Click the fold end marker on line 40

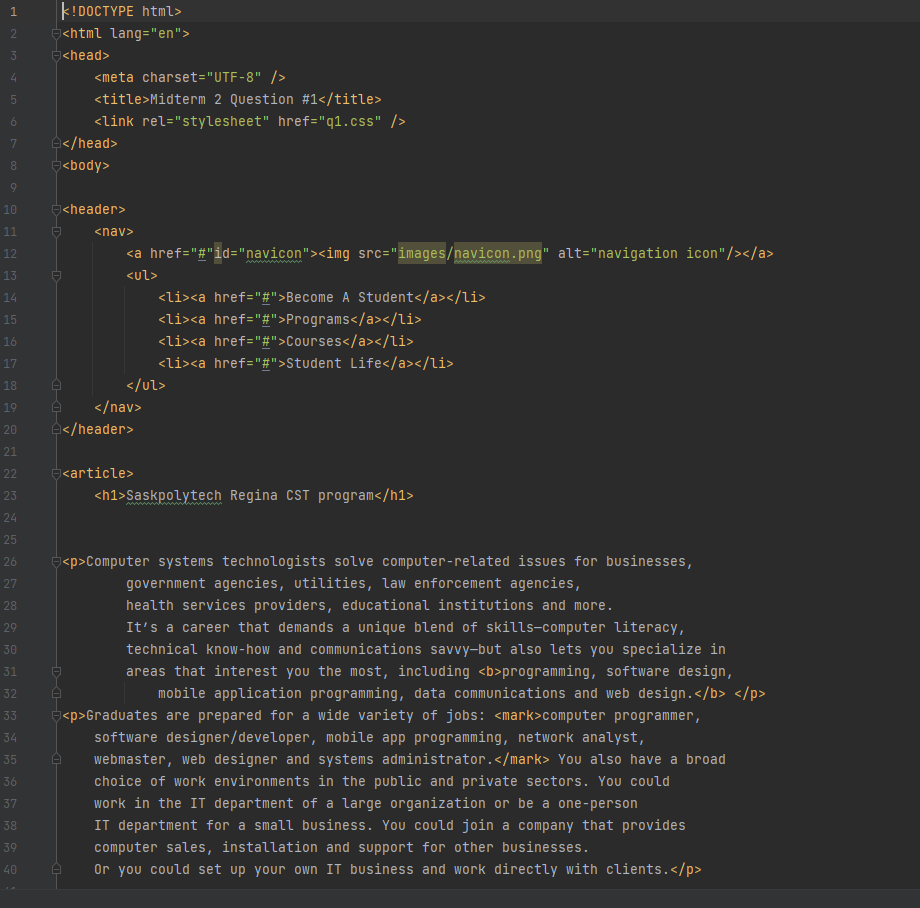(56, 870)
